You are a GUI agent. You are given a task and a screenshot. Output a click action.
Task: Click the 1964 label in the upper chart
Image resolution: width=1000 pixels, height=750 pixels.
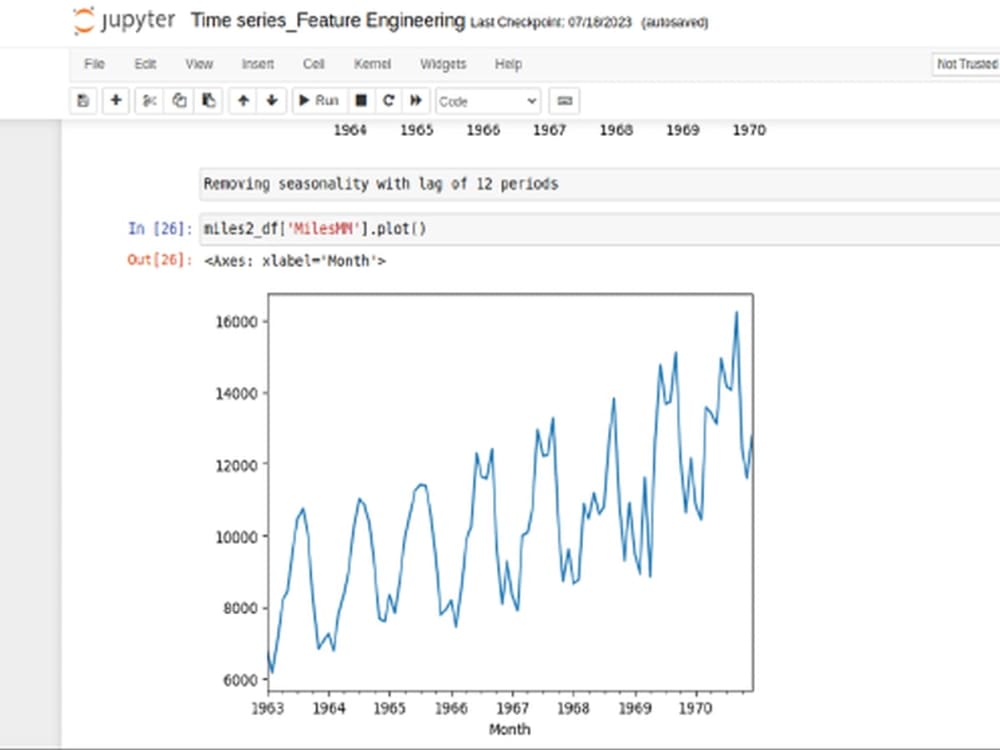350,130
